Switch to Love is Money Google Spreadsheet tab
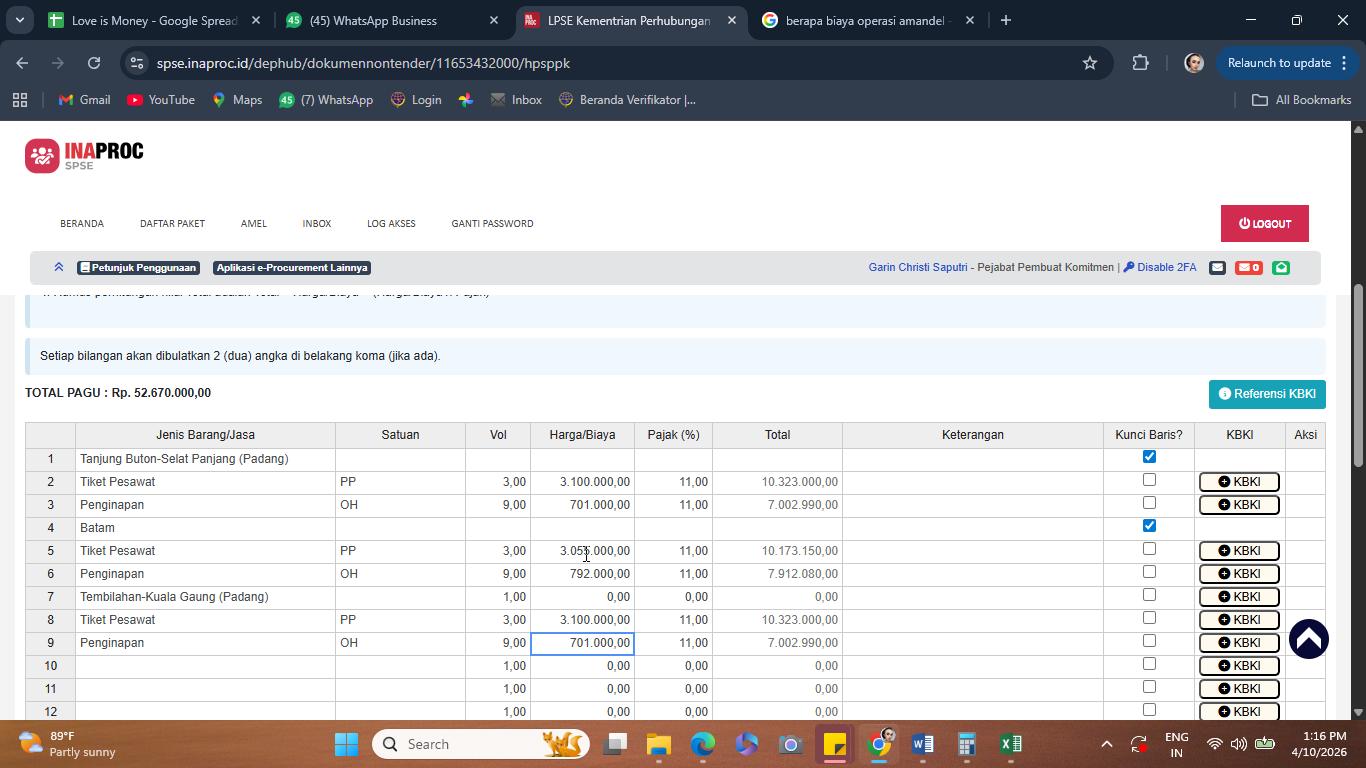The width and height of the screenshot is (1366, 768). point(155,20)
